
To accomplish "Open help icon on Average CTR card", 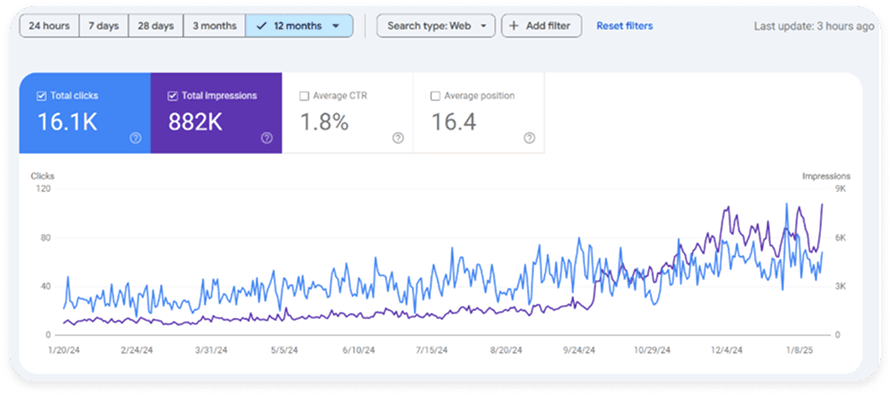I will (x=398, y=138).
